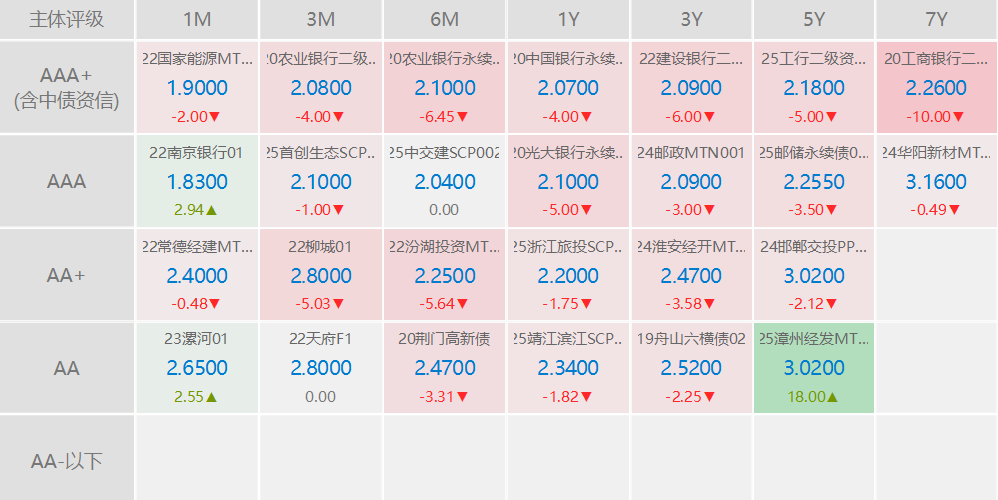
Task: Click the green highlighted 25漳州经发MTN cell
Action: click(x=814, y=367)
